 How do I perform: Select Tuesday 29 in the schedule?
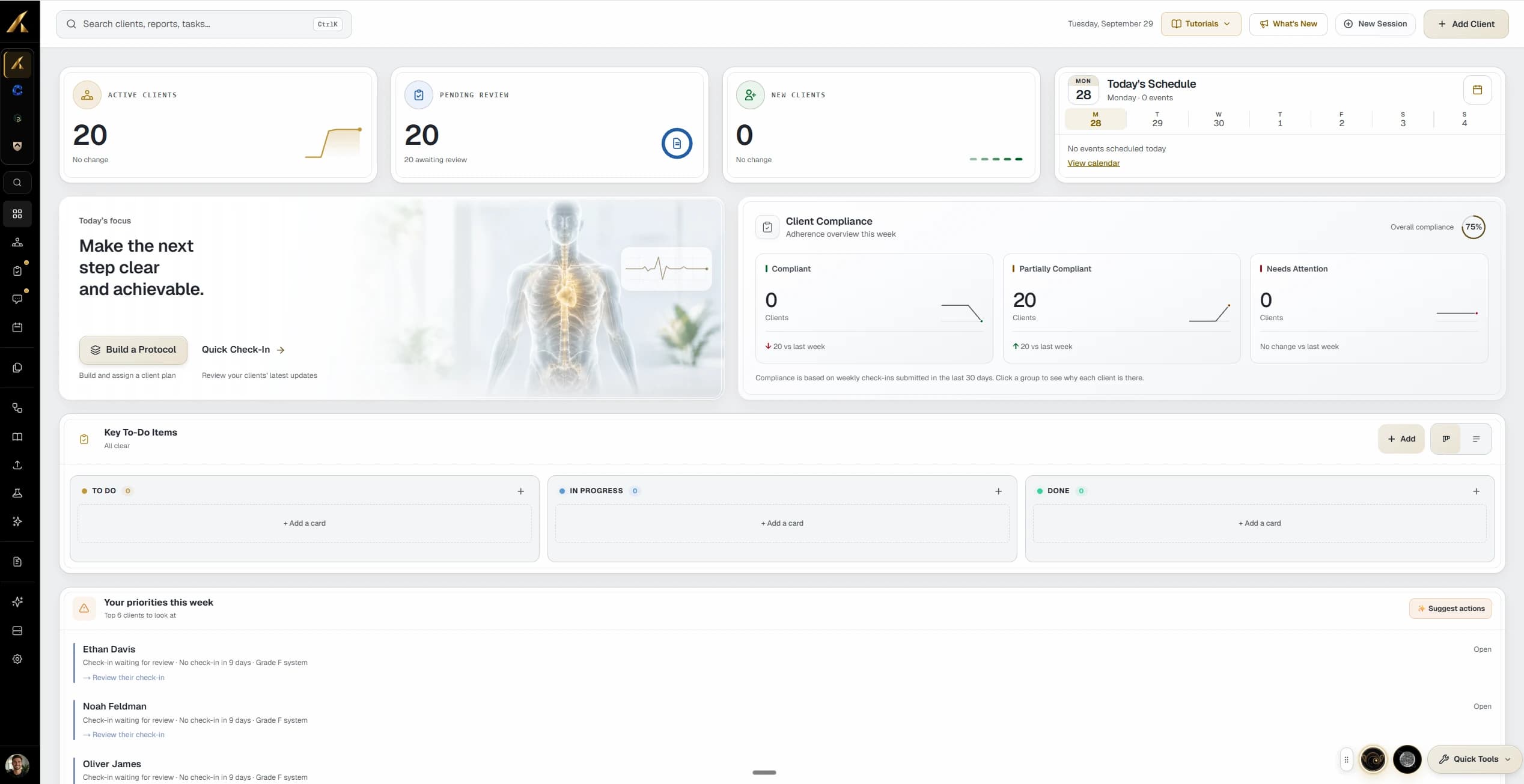click(1157, 120)
